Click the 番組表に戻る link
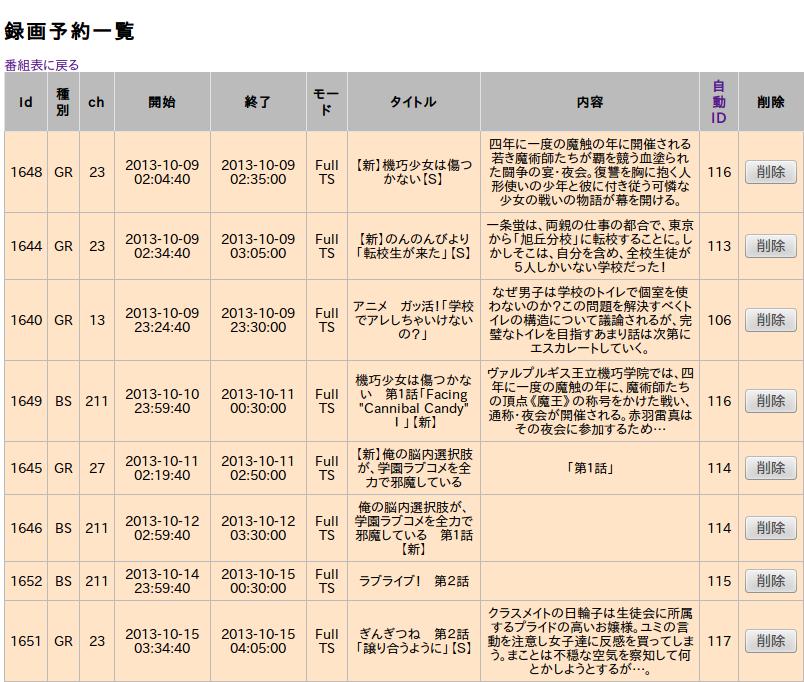The image size is (804, 682). (x=41, y=65)
